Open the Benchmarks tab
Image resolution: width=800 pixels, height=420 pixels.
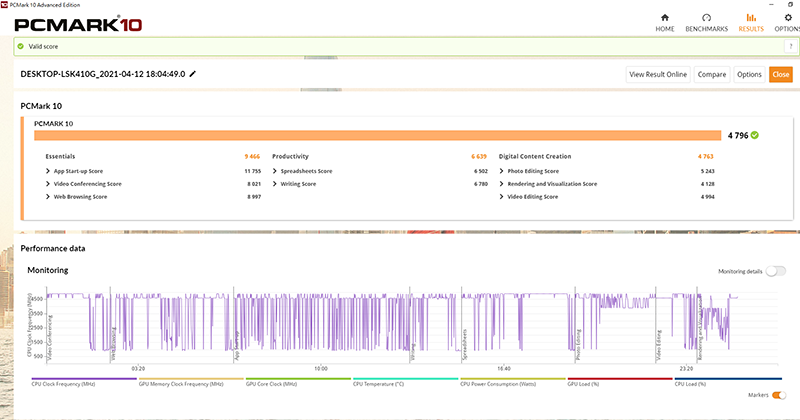[706, 22]
